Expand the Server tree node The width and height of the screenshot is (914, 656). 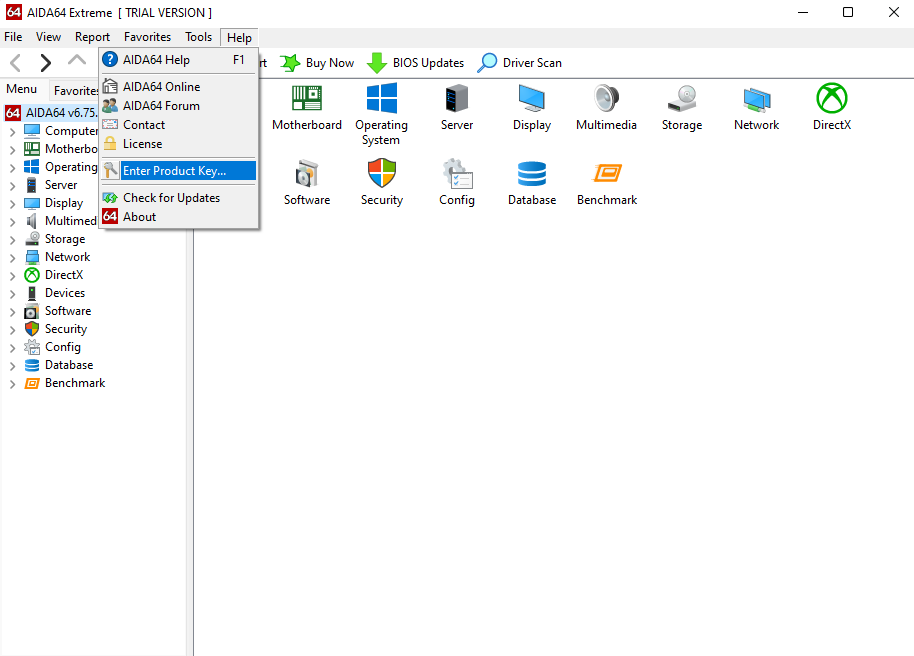[12, 186]
